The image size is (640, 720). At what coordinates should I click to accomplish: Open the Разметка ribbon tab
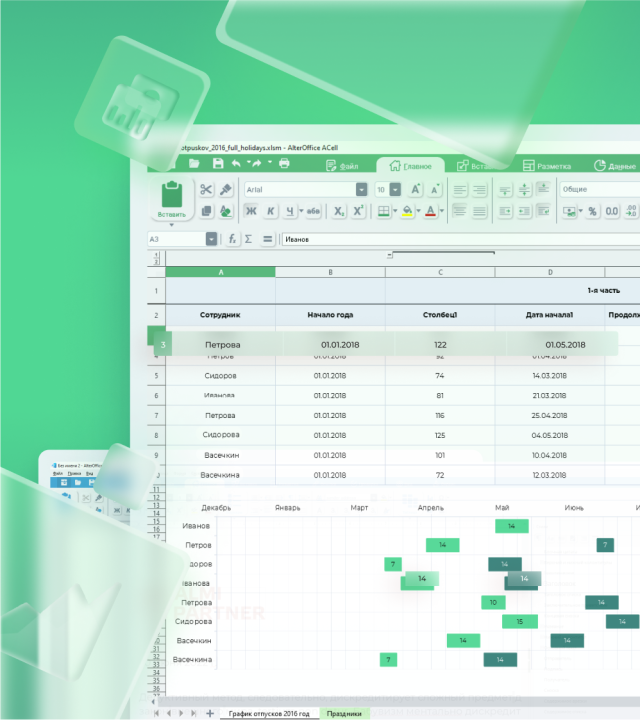[x=546, y=166]
